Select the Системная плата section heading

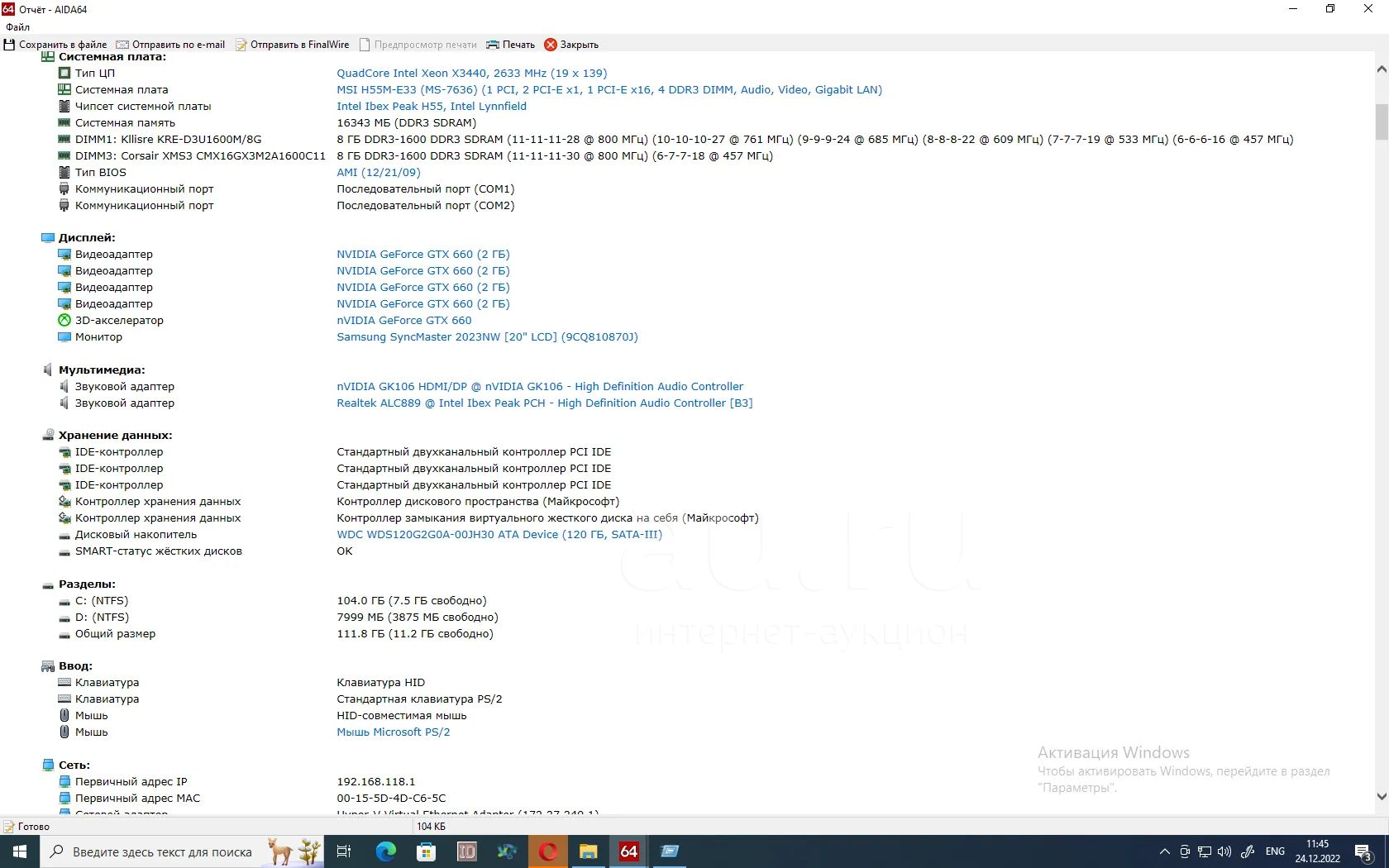click(x=112, y=57)
